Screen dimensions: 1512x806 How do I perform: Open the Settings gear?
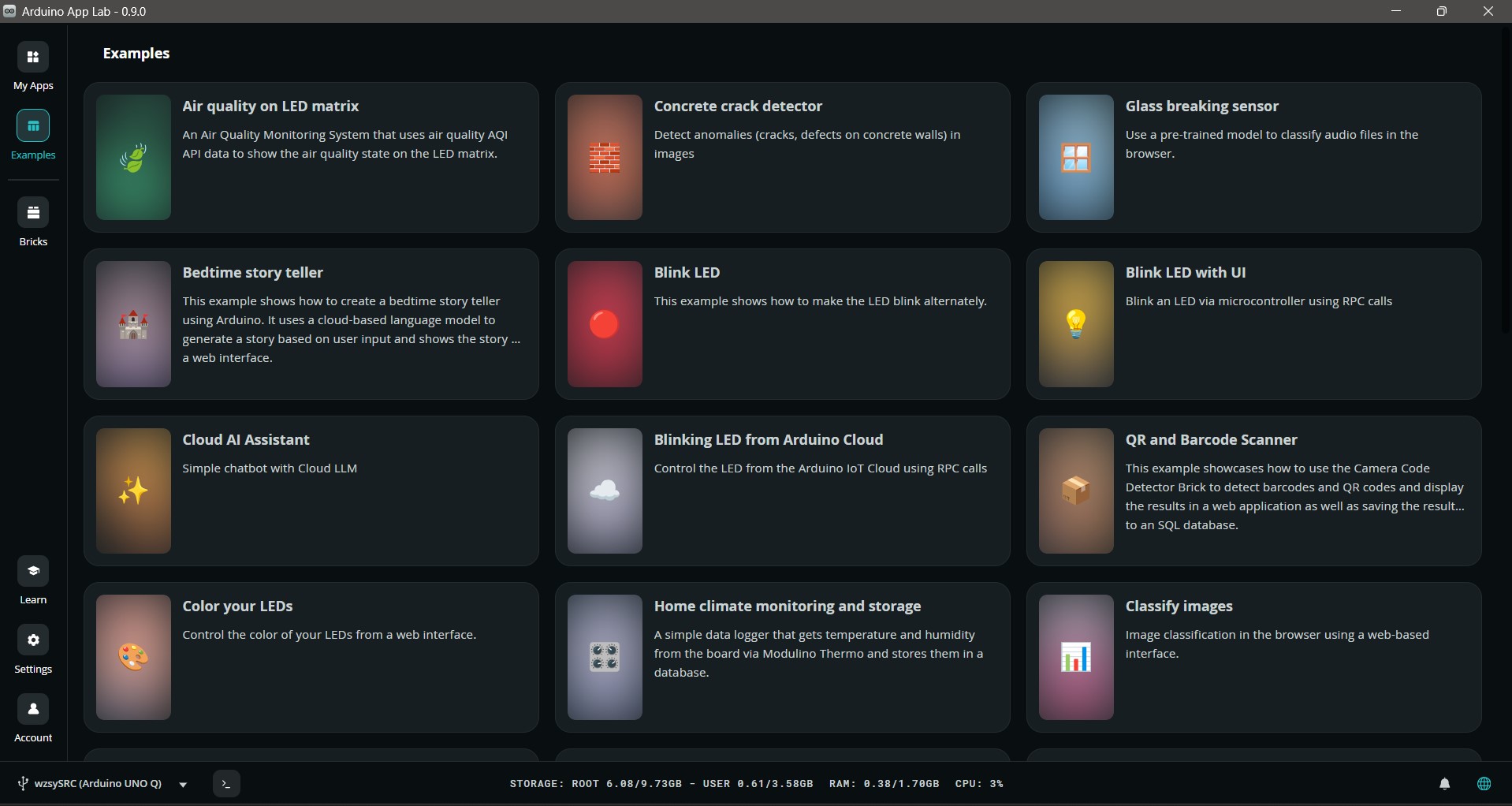pyautogui.click(x=33, y=640)
